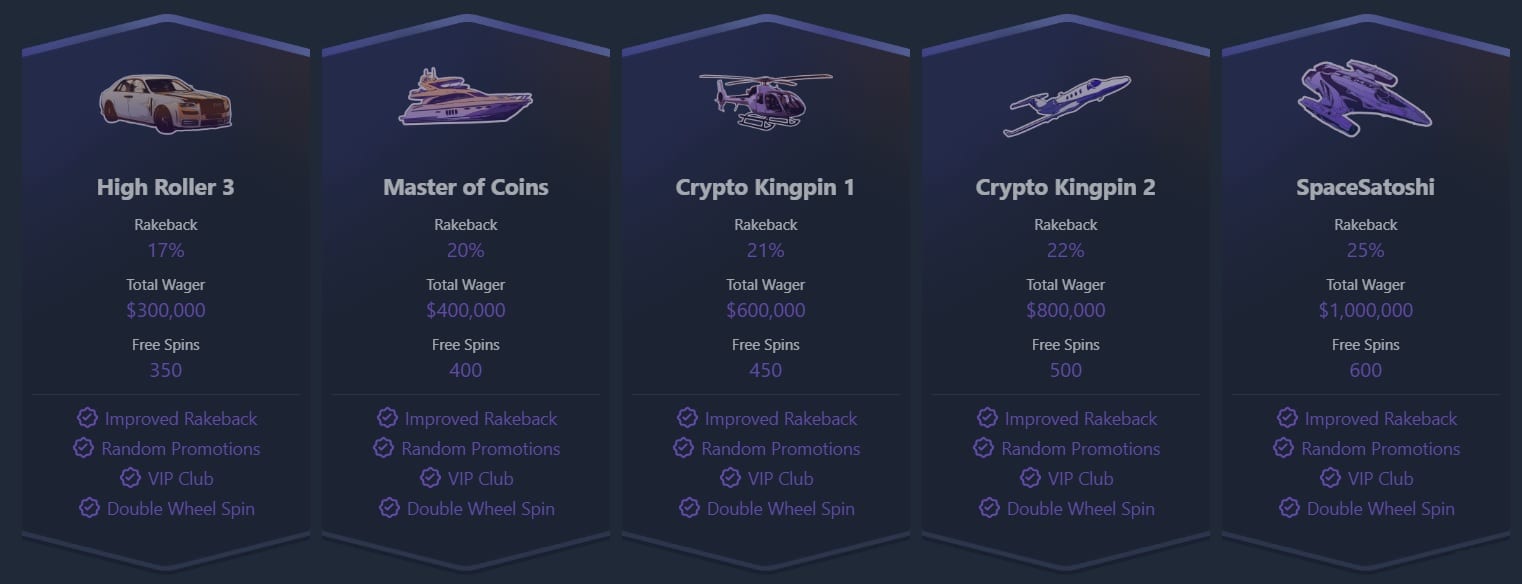Click the yacht icon on Master of Coins
The height and width of the screenshot is (584, 1522).
[x=466, y=97]
